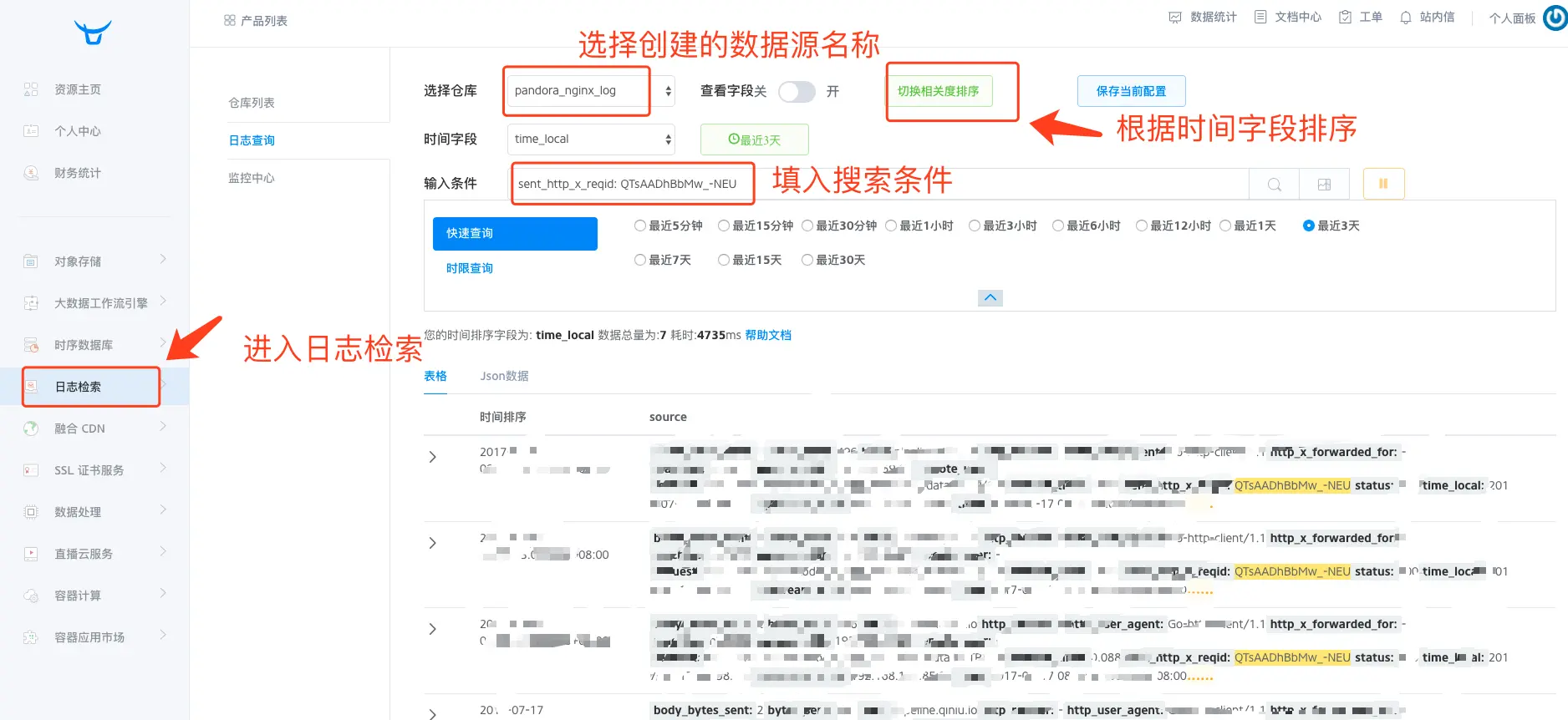Click the Qiniu logo icon
This screenshot has height=720, width=1568.
tap(93, 33)
